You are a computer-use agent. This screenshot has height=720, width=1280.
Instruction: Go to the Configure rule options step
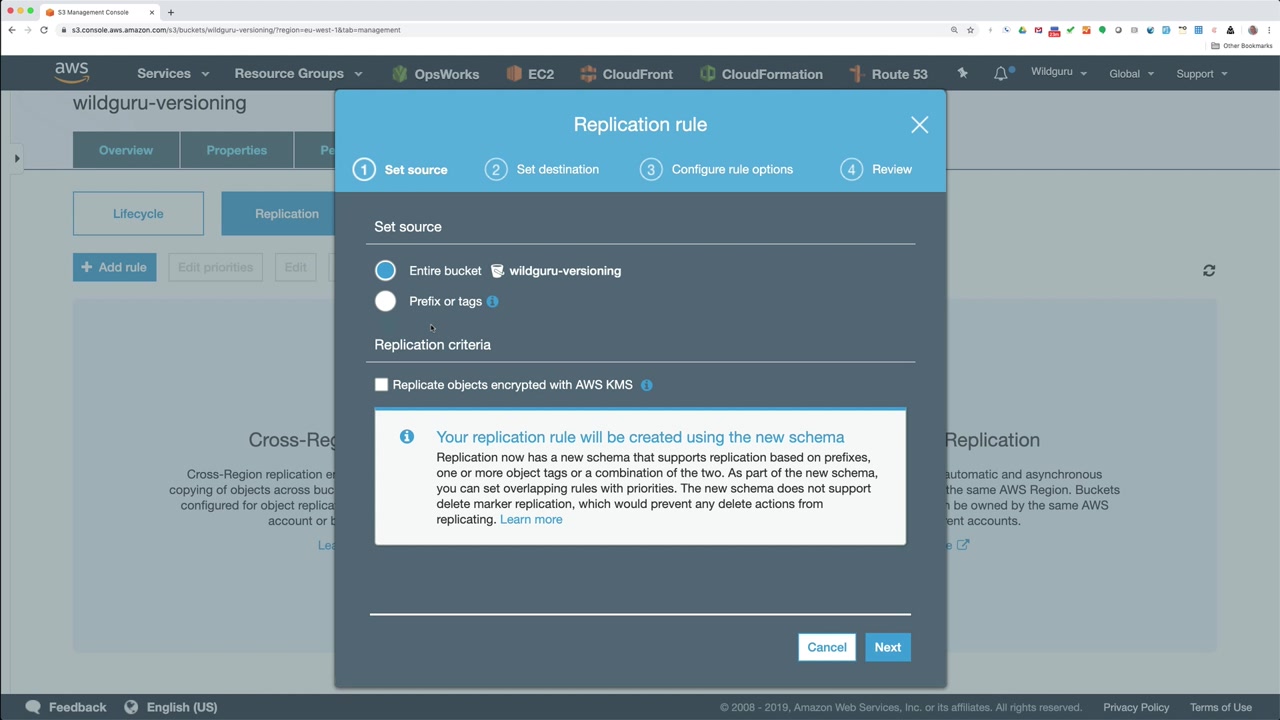[x=716, y=170]
